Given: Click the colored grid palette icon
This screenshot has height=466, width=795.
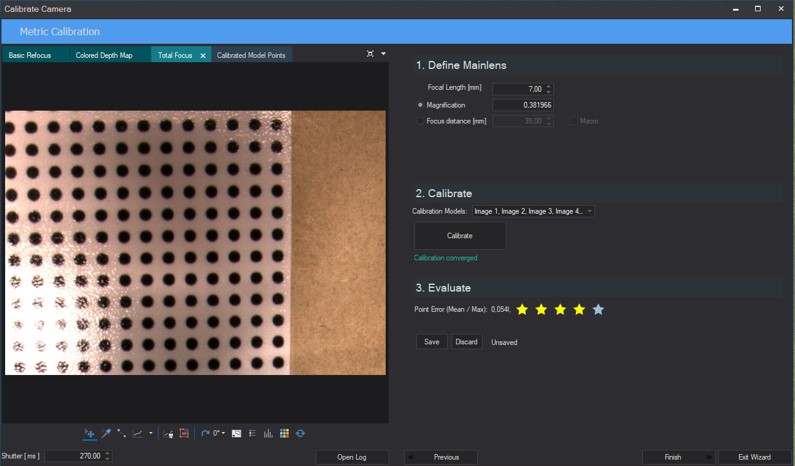Looking at the screenshot, I should click(x=284, y=434).
